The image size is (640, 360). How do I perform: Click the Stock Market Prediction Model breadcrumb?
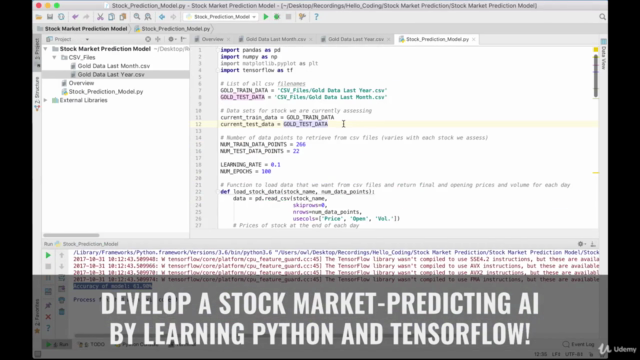[82, 29]
